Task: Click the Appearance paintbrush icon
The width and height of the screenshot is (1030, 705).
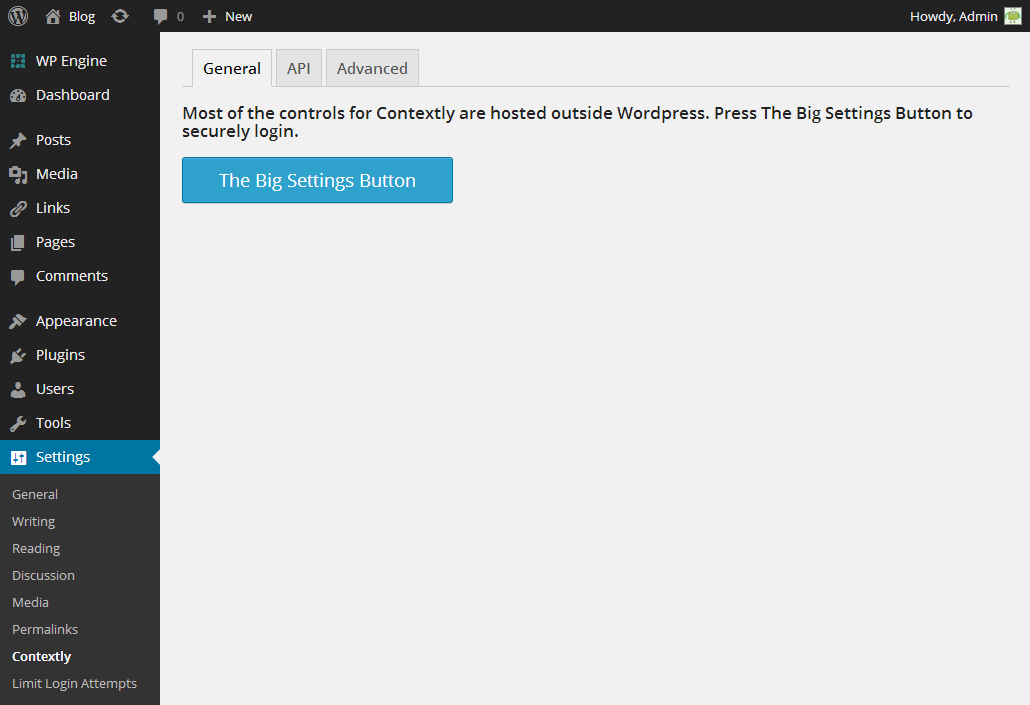Action: pos(18,321)
